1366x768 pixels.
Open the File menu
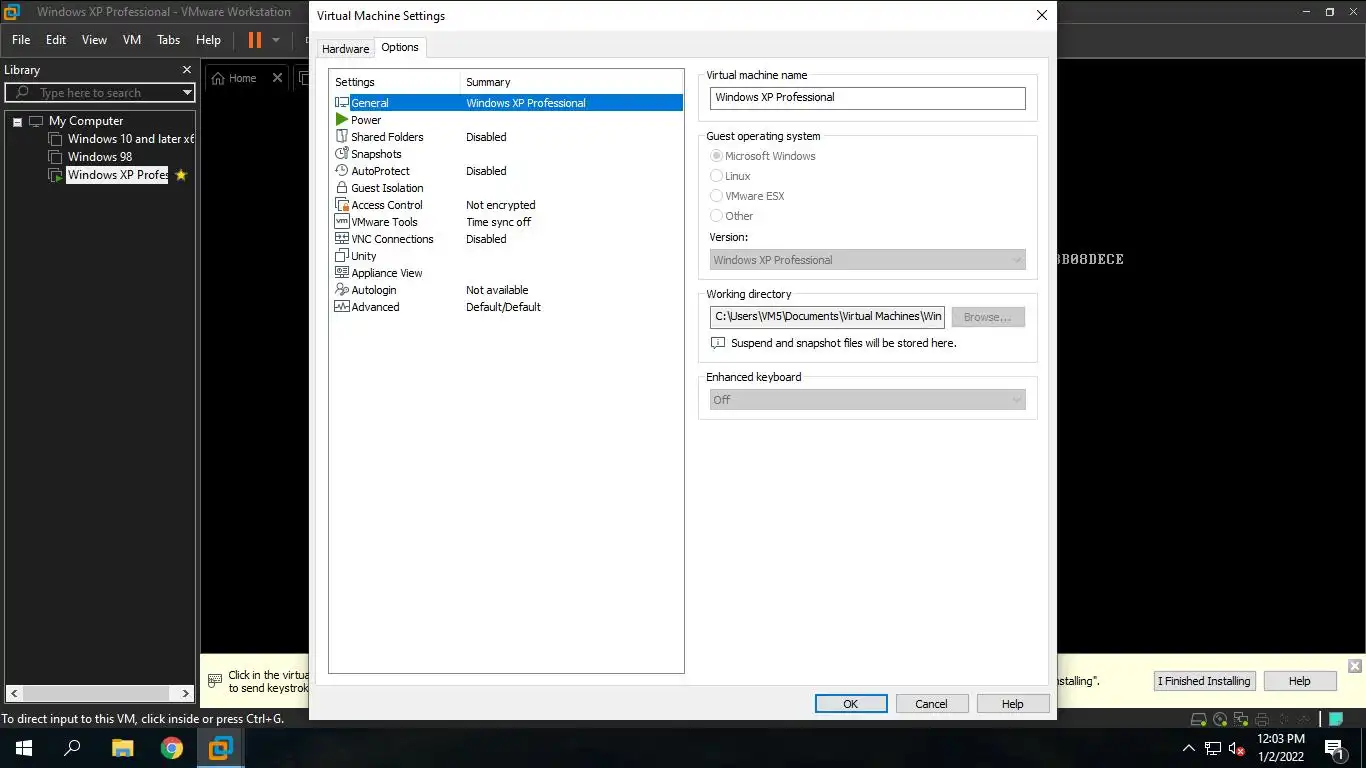tap(21, 40)
